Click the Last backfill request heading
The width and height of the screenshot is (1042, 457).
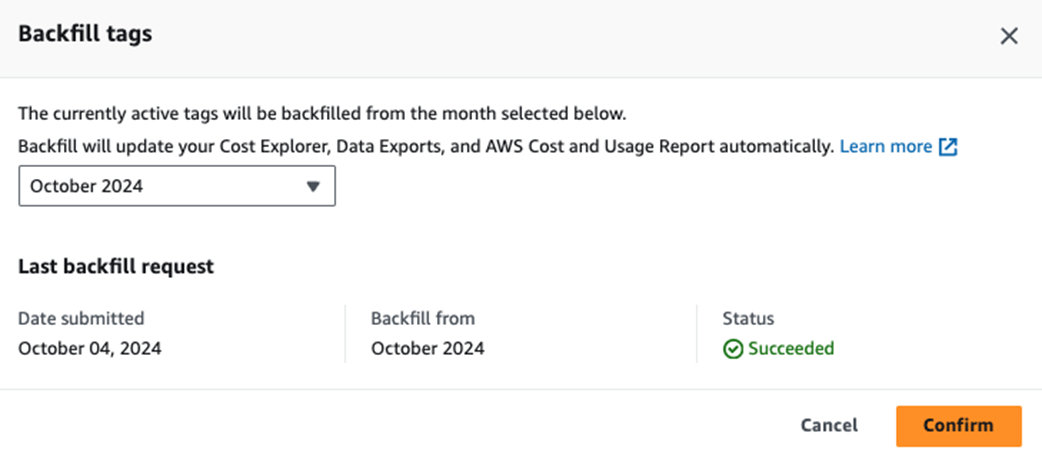(116, 266)
